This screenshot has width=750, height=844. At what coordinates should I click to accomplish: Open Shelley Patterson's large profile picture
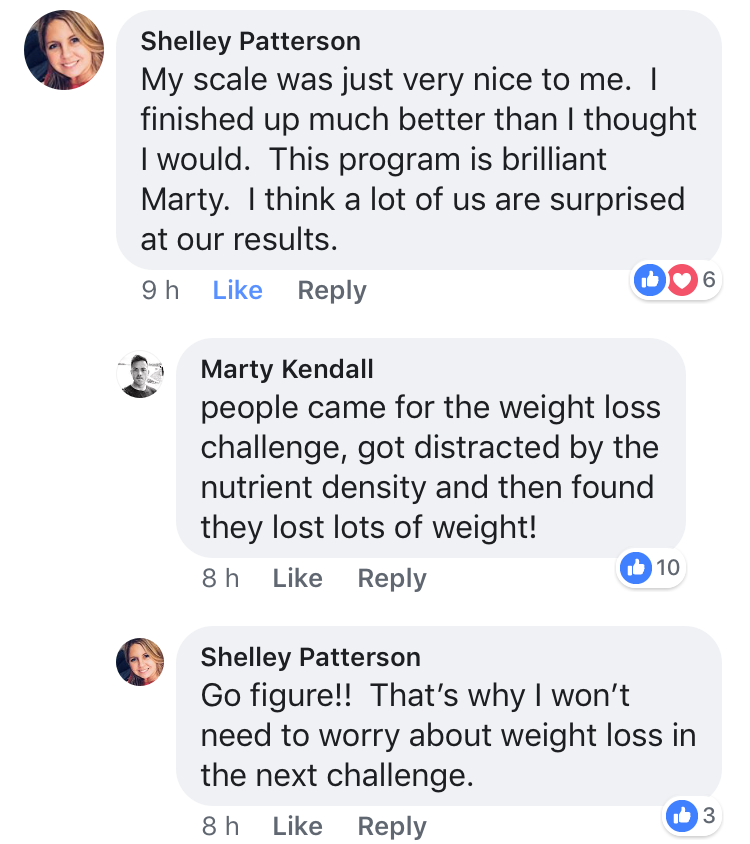(64, 50)
